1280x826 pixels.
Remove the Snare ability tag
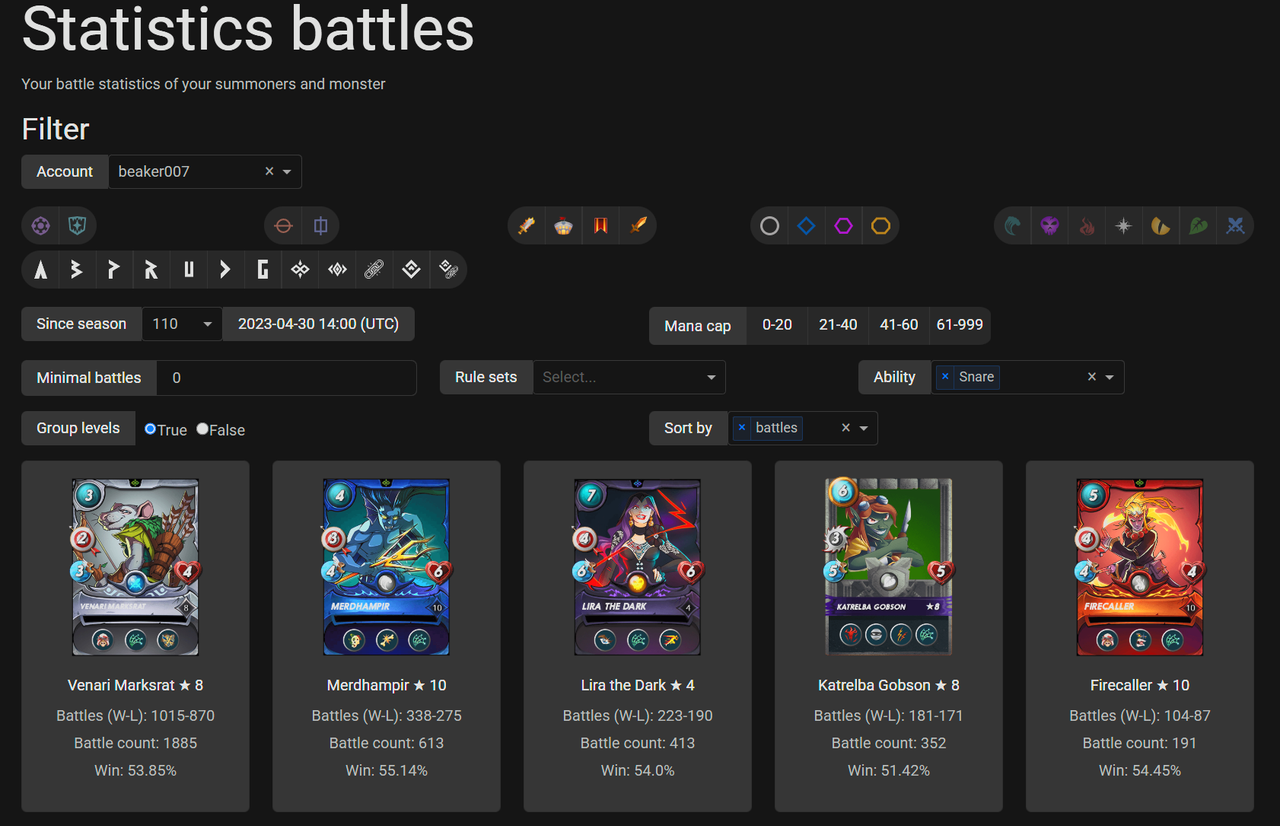945,377
